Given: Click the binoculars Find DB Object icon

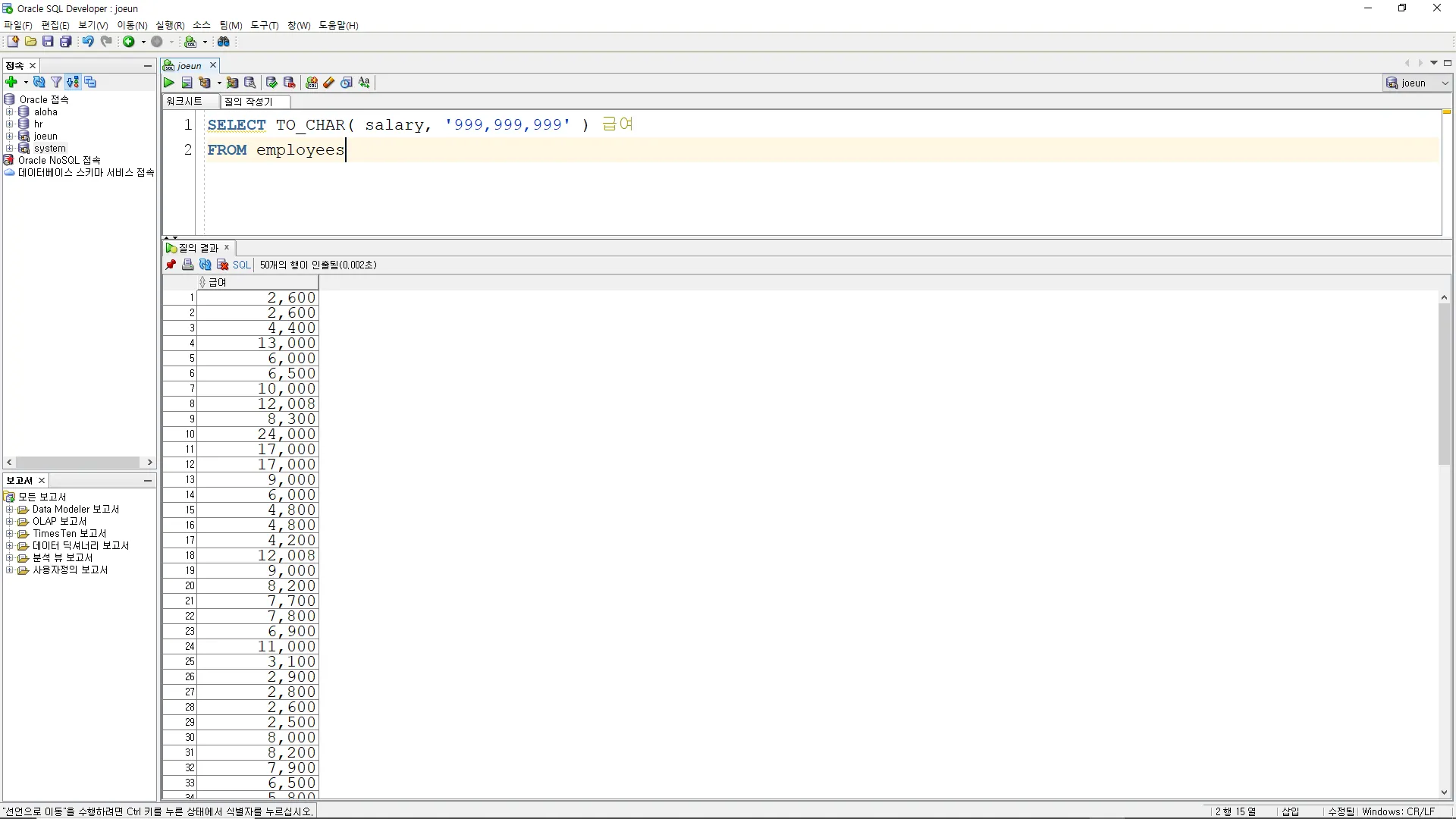Looking at the screenshot, I should 224,42.
